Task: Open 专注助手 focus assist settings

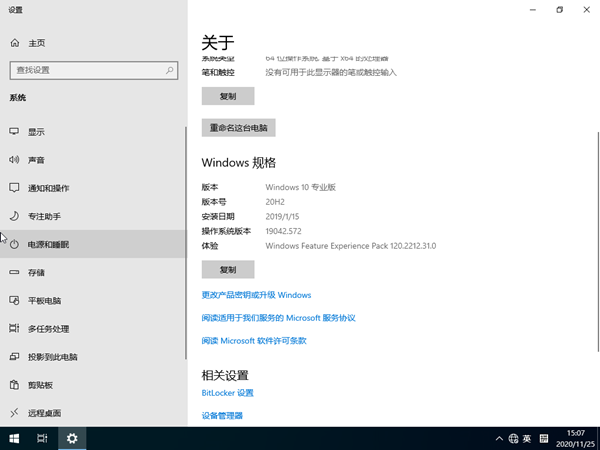Action: coord(44,216)
